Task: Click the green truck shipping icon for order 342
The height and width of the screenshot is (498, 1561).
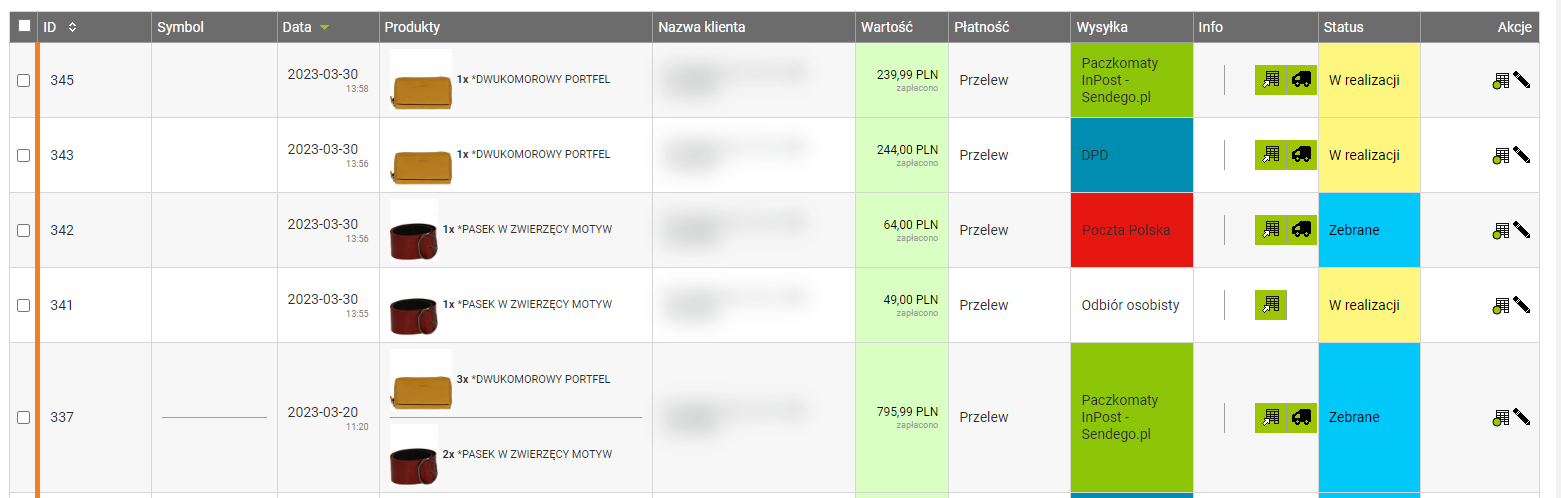Action: click(1302, 230)
